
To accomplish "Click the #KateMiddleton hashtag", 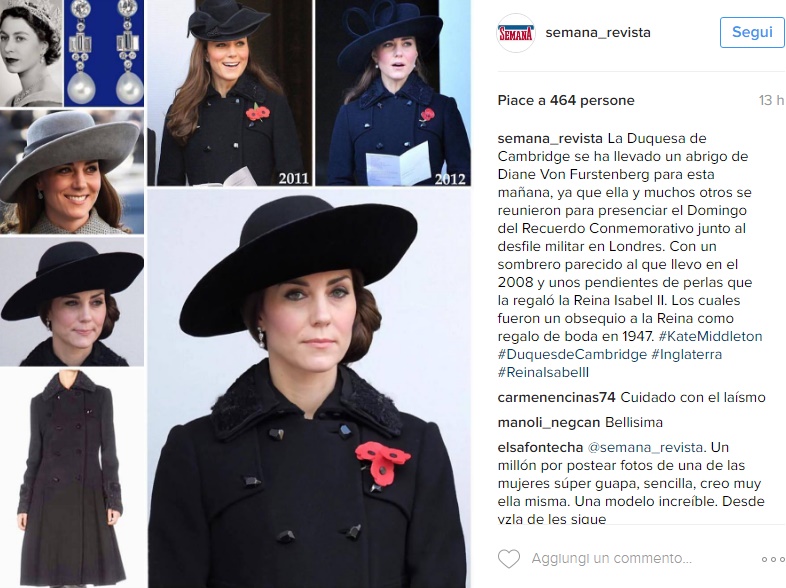I will pos(710,336).
